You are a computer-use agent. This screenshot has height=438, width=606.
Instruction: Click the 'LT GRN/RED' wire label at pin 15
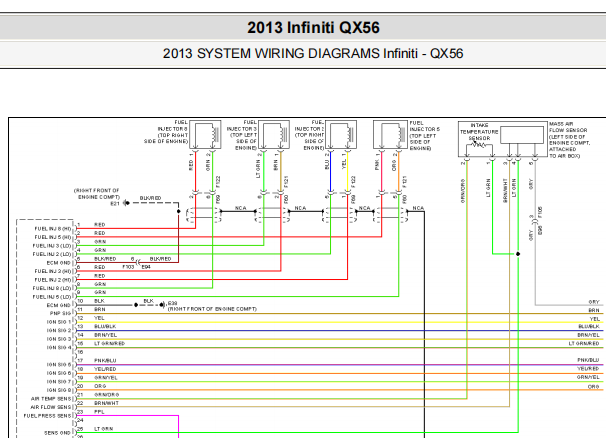pos(109,344)
